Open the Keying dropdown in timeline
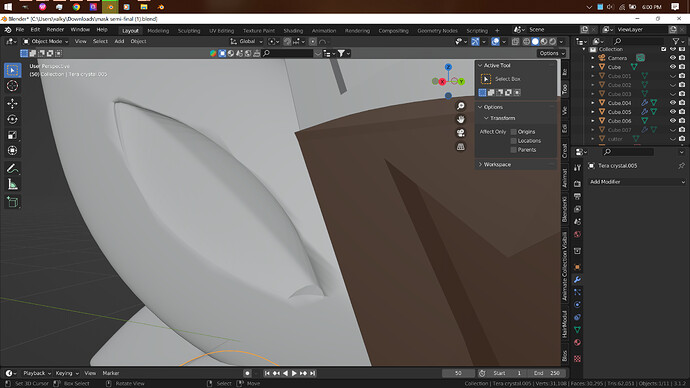This screenshot has height=388, width=690. 67,373
